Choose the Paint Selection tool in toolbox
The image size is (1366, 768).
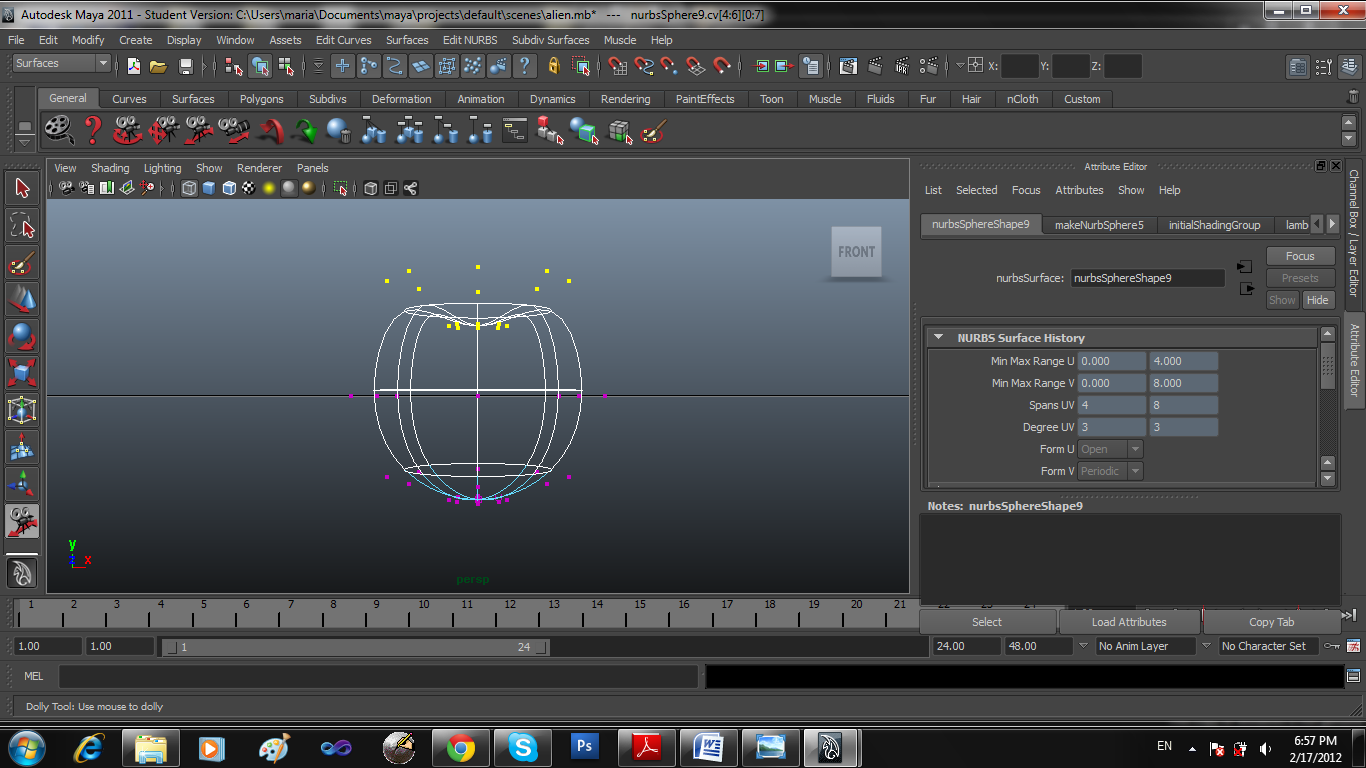tap(22, 262)
